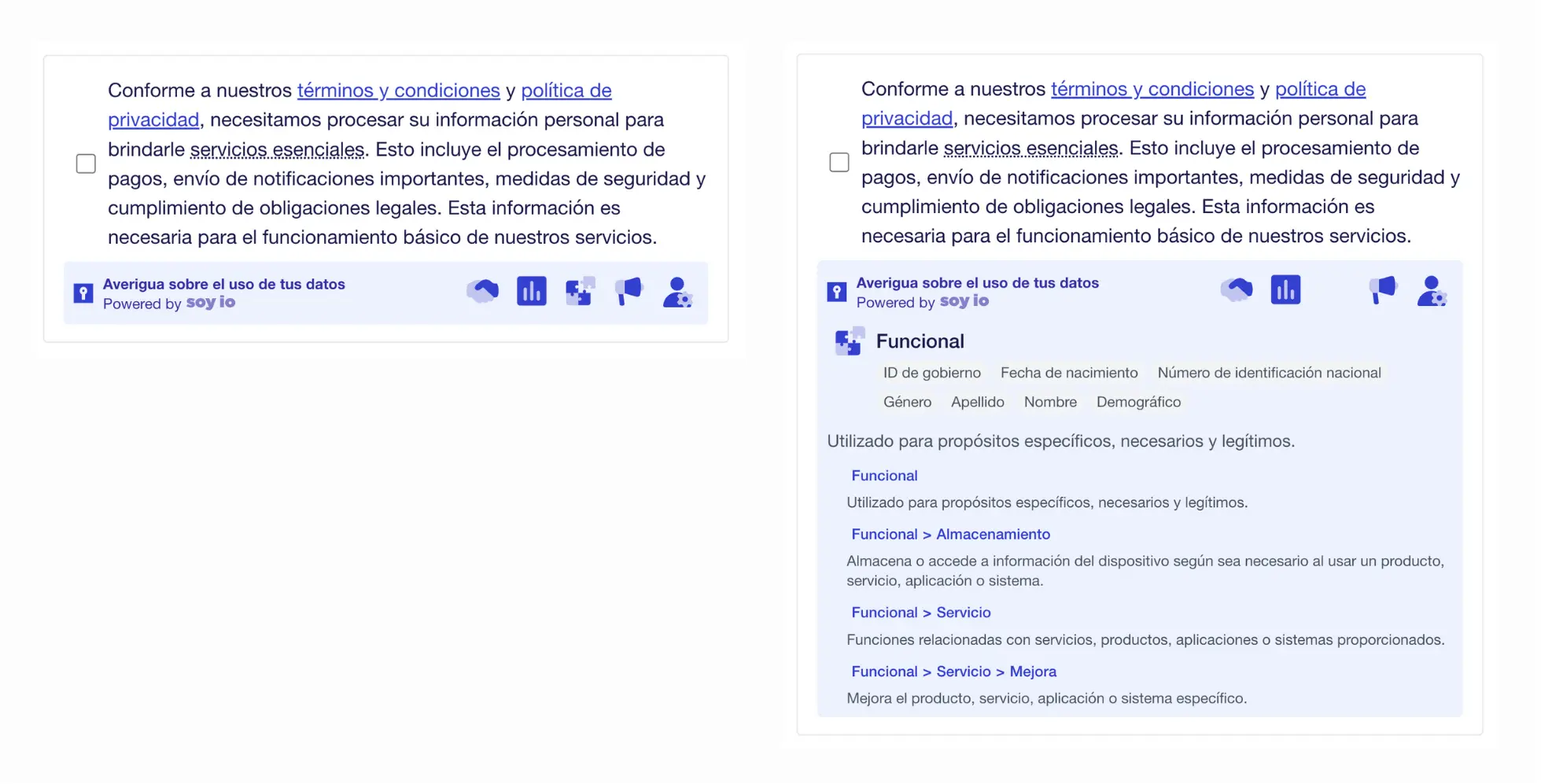
Task: Click 'Funcional > Almacenamiento' subheading
Action: (x=950, y=535)
